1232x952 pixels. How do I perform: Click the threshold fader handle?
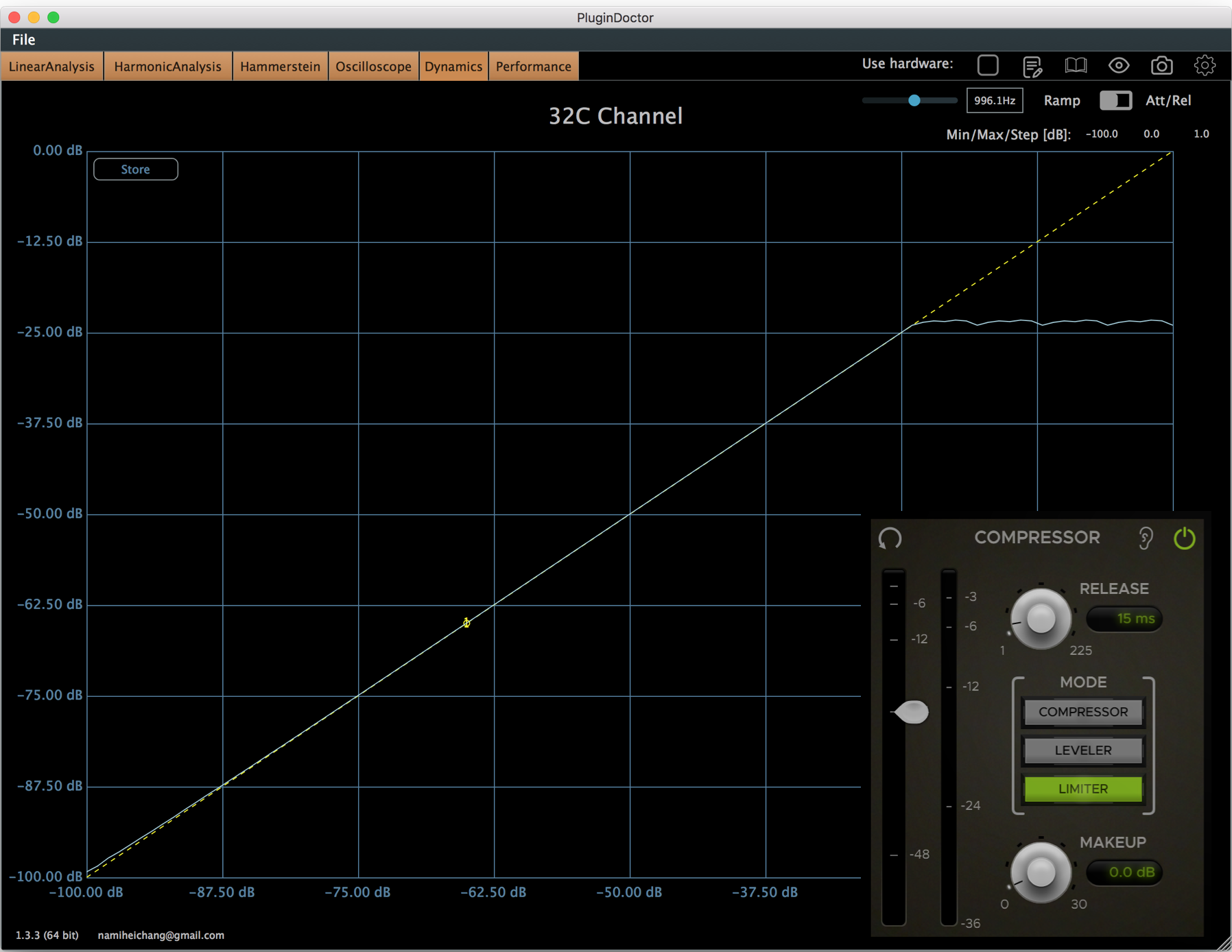[911, 712]
